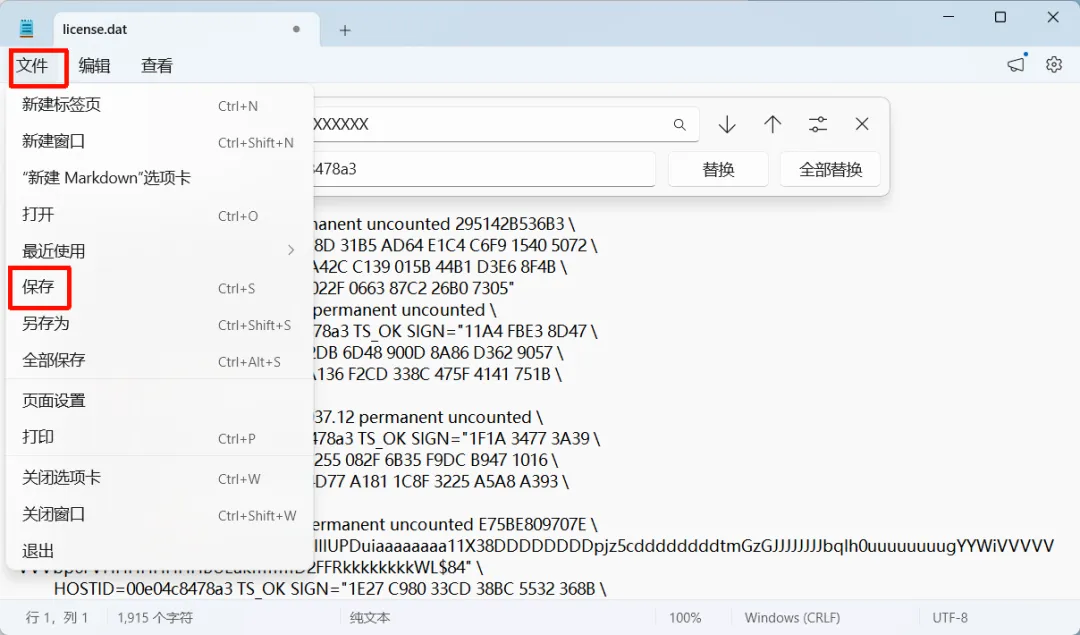This screenshot has height=635, width=1080.
Task: Click the 全部替换 button
Action: [x=830, y=169]
